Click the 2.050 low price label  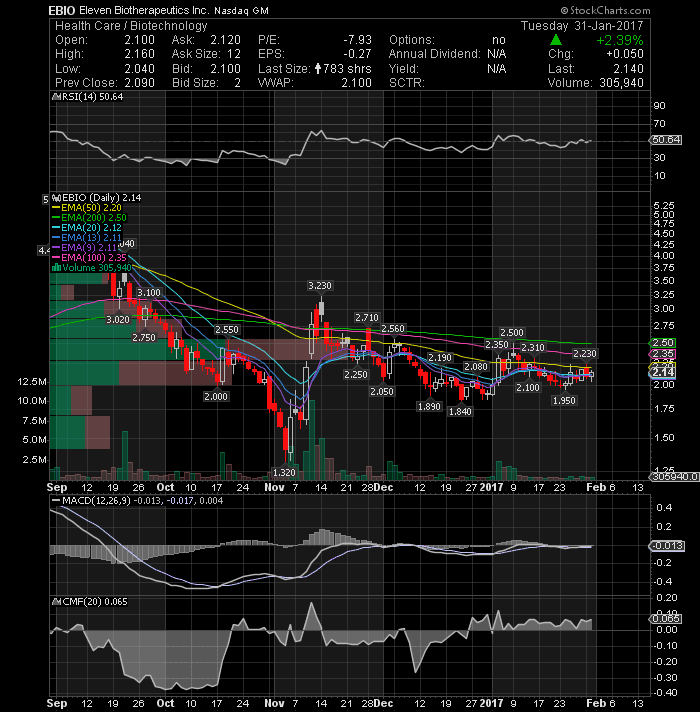382,392
